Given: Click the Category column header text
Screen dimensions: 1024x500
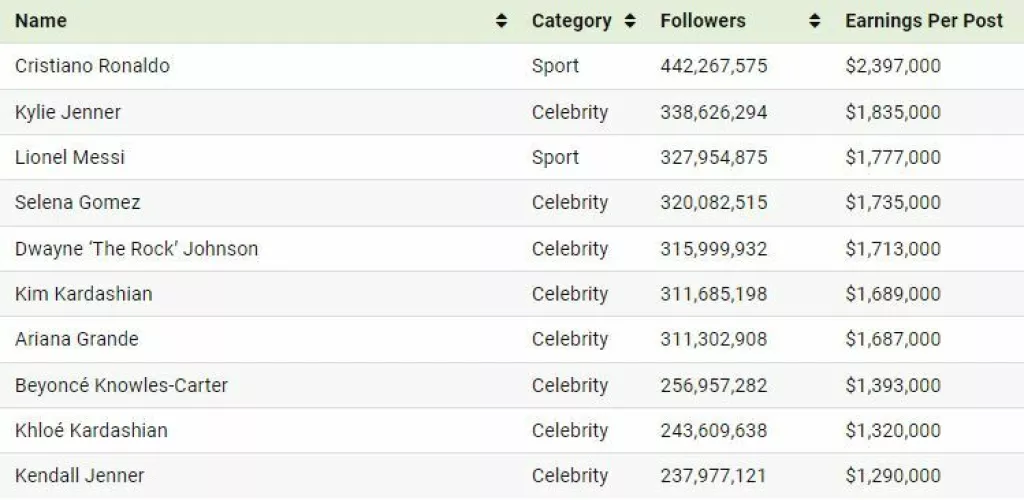Looking at the screenshot, I should click(571, 21).
